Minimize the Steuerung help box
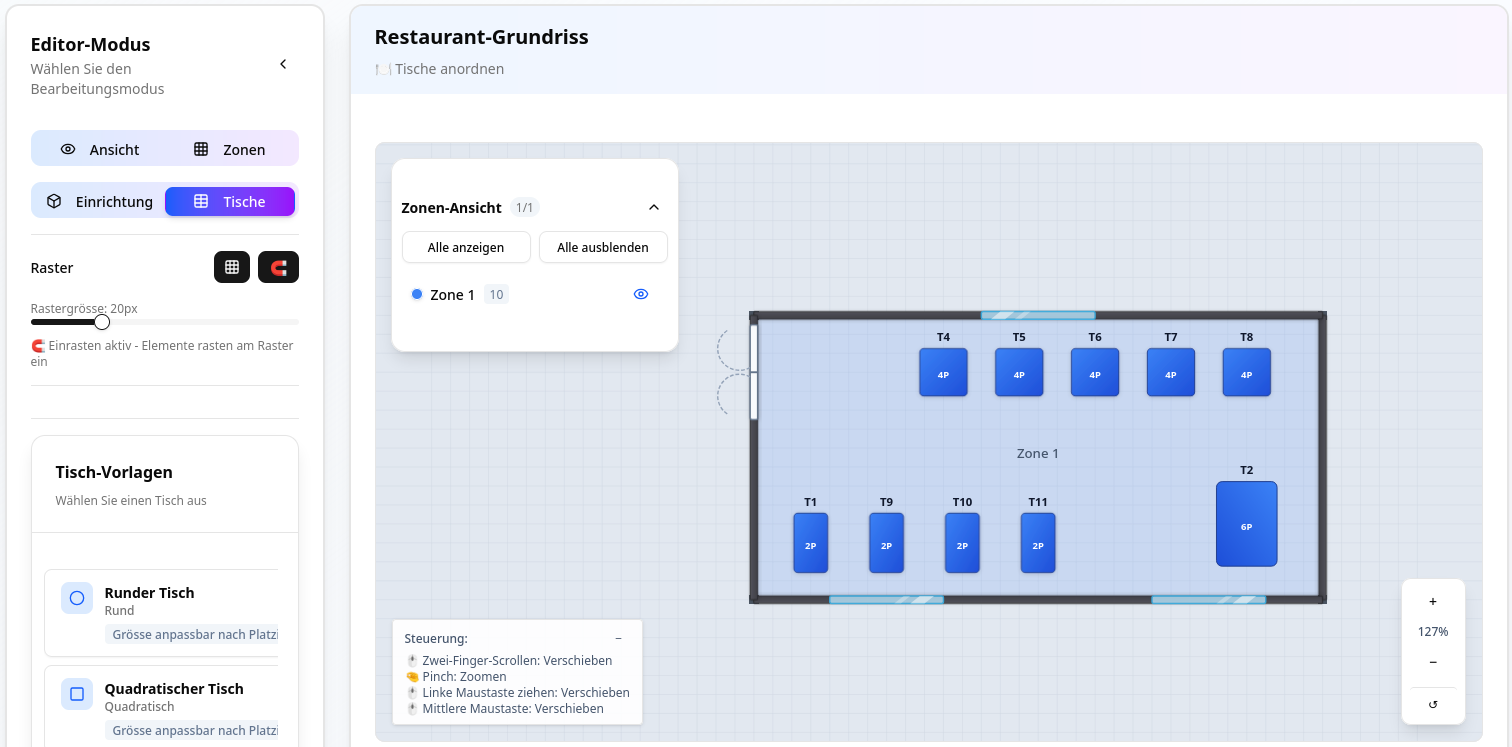The image size is (1512, 747). (618, 638)
